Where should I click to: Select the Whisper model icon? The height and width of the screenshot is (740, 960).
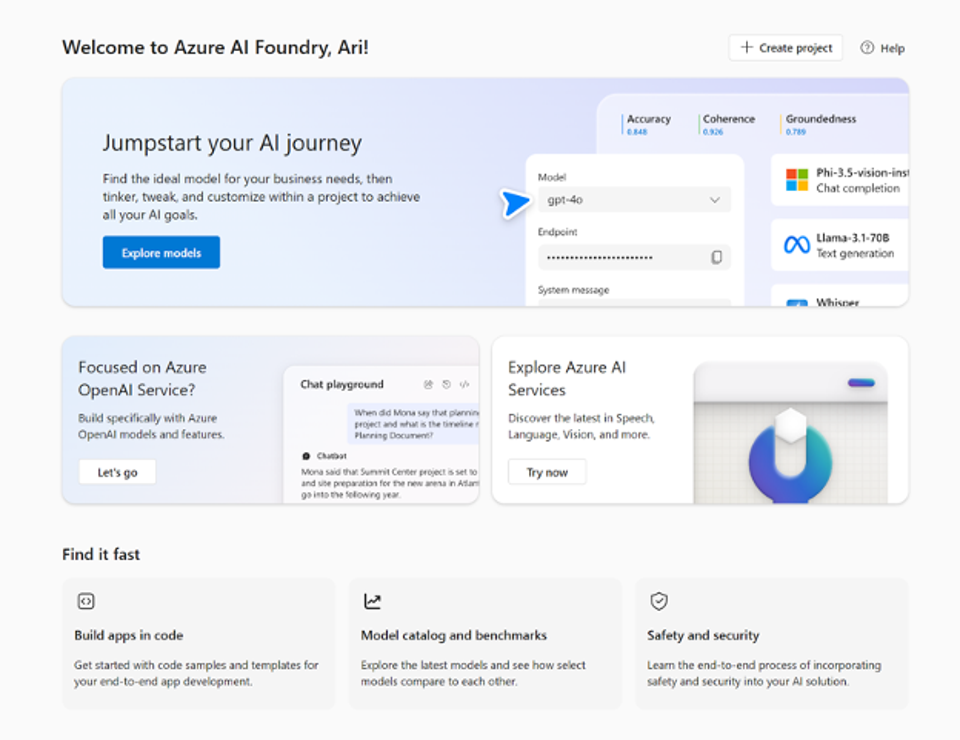pyautogui.click(x=798, y=302)
